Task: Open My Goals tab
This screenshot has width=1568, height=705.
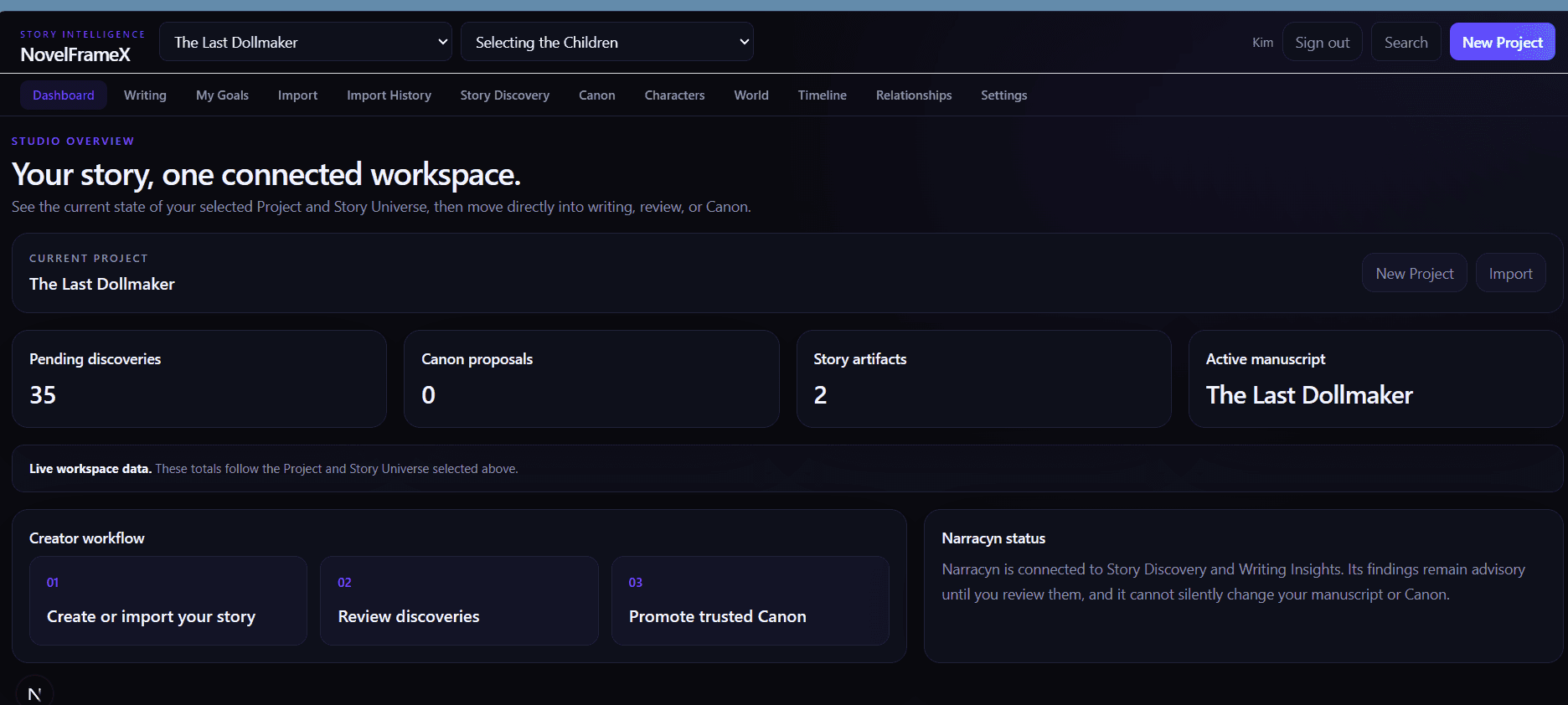Action: click(222, 95)
